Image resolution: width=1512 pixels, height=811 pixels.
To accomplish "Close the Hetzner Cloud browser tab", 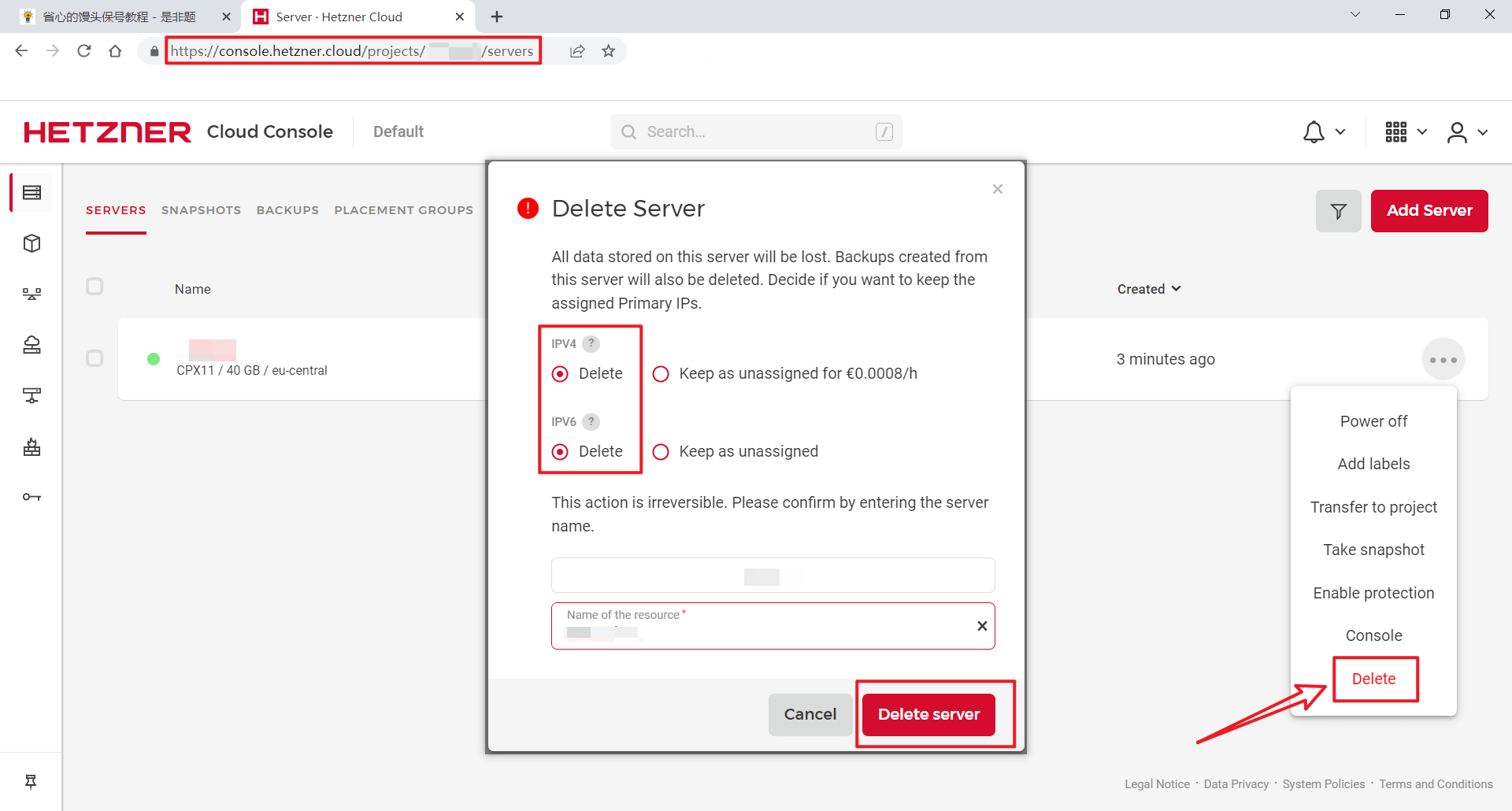I will (x=460, y=17).
